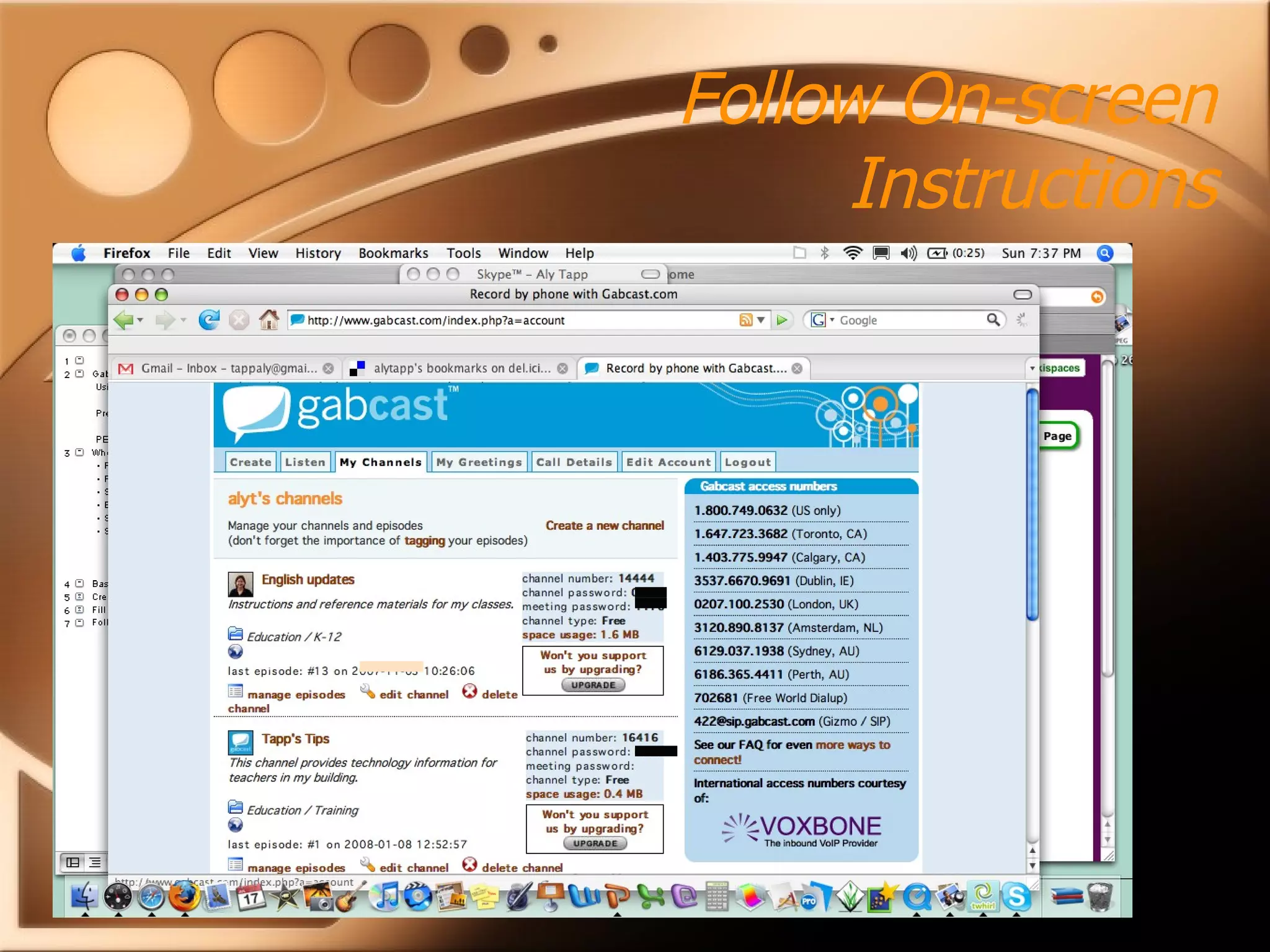Go to the Firefox home page
Image resolution: width=1270 pixels, height=952 pixels.
pyautogui.click(x=269, y=320)
